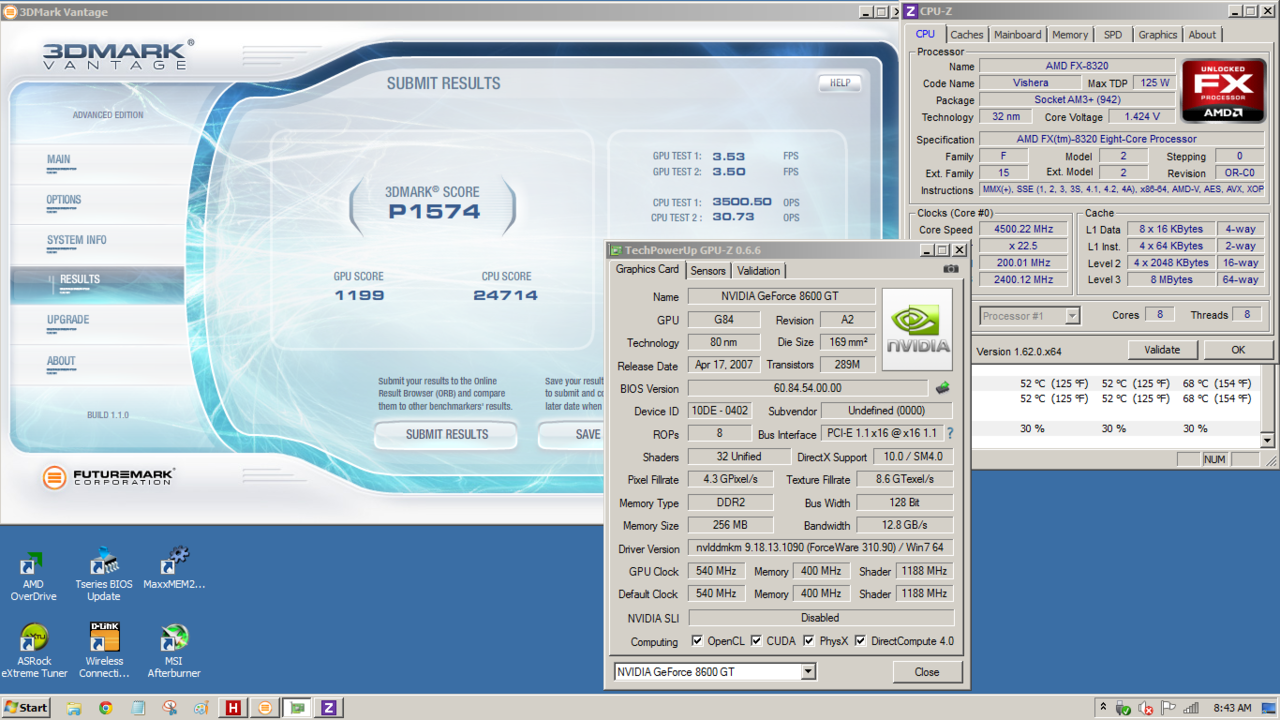Click Bus Interface question mark help icon

tap(950, 433)
